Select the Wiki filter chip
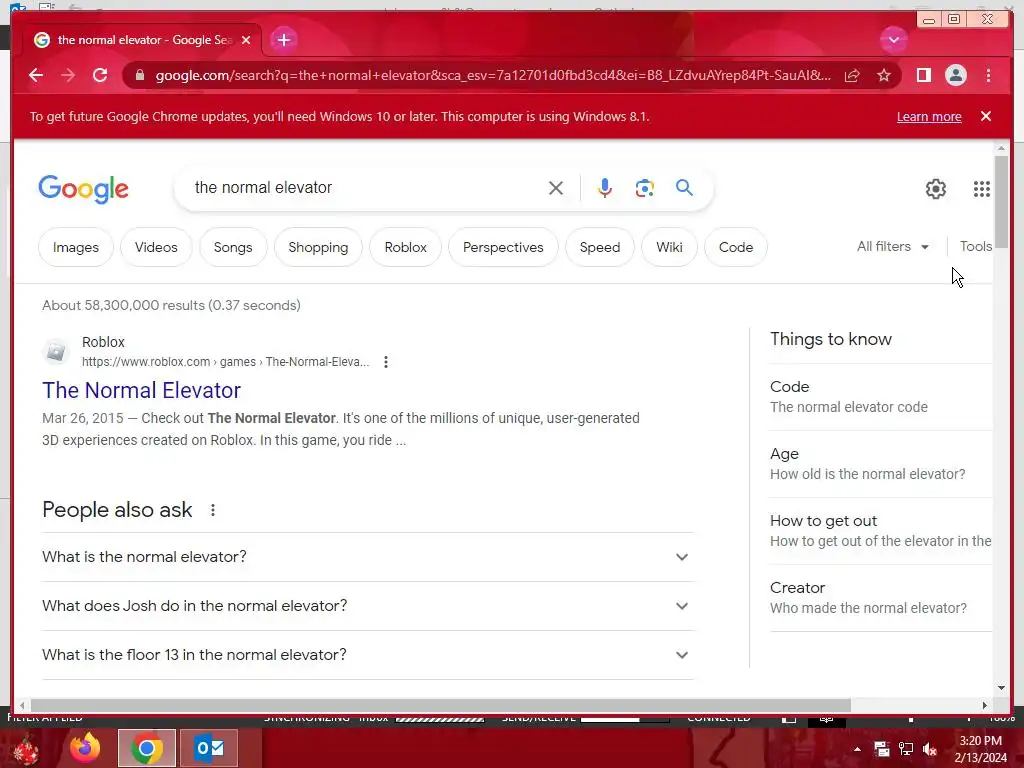Image resolution: width=1024 pixels, height=768 pixels. click(x=669, y=247)
